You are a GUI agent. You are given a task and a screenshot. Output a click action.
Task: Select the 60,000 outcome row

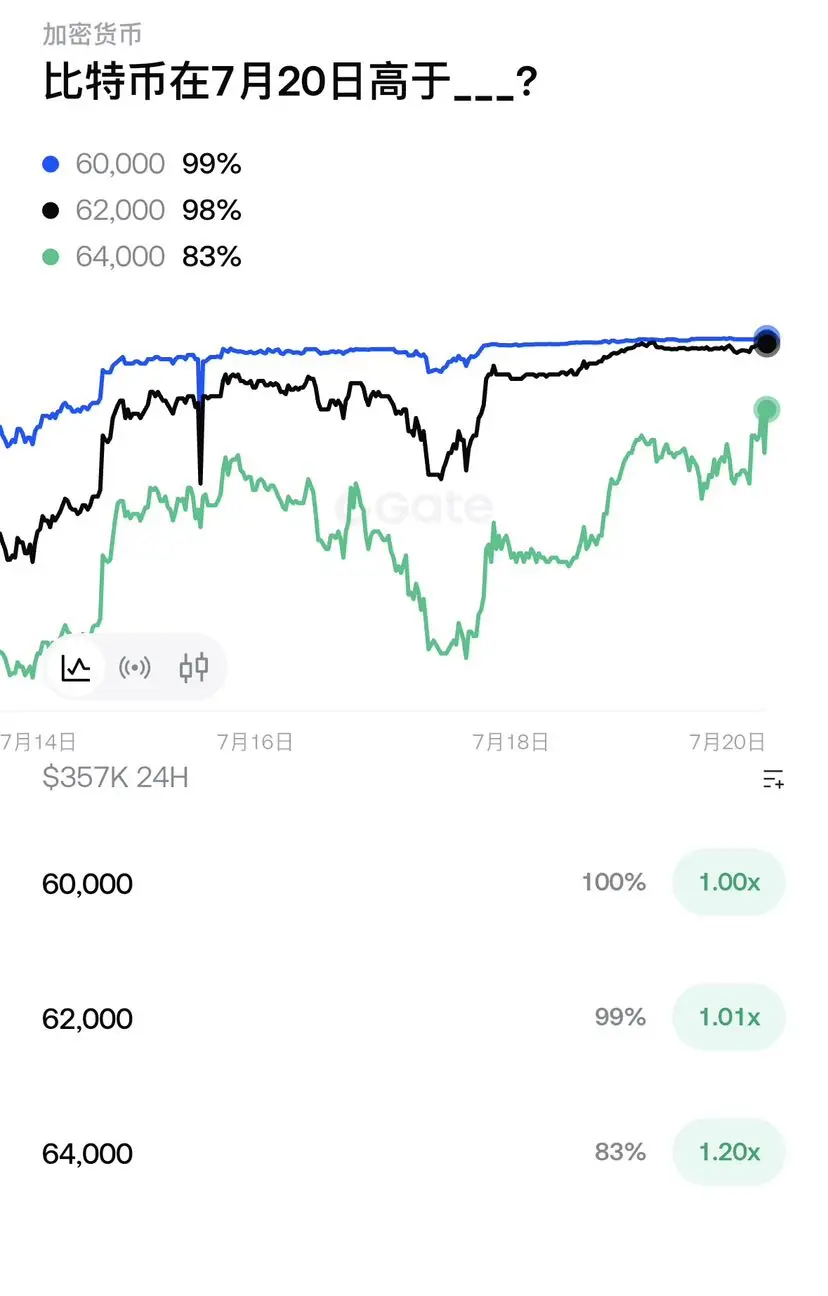point(414,882)
